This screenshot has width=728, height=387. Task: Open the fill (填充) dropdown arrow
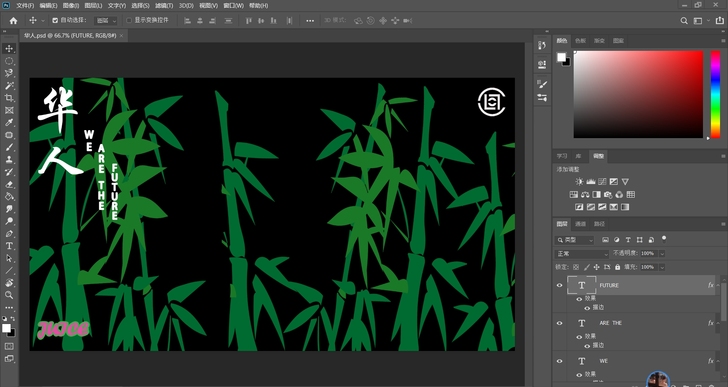coord(662,267)
